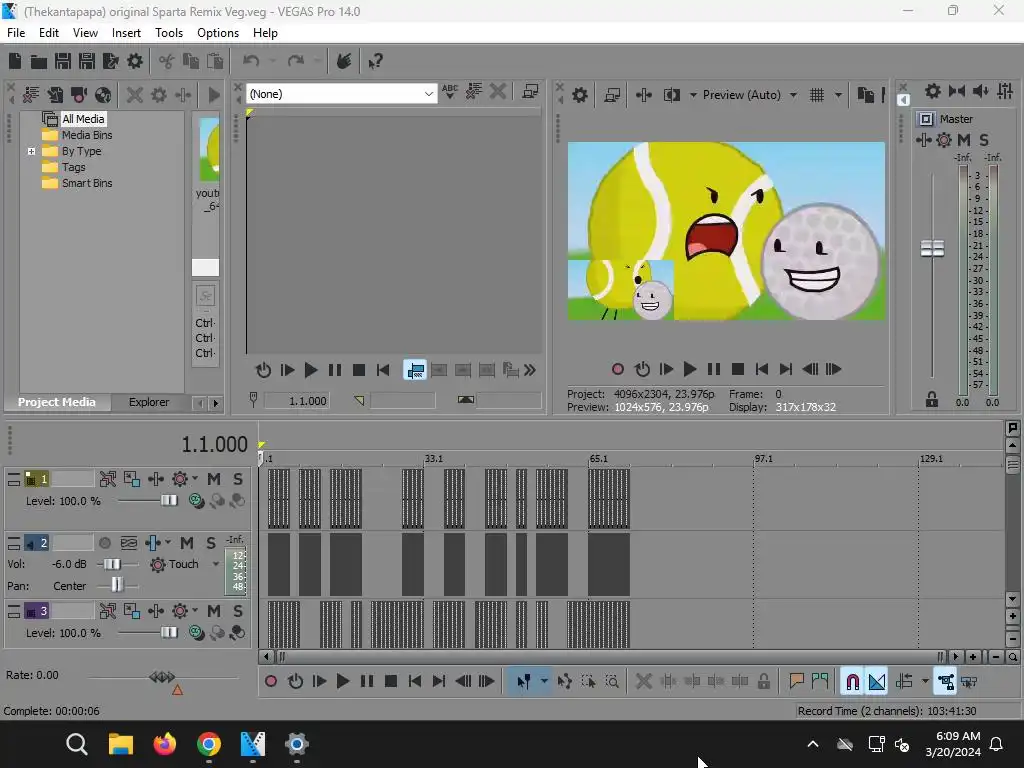
Task: Mute video Track 1
Action: pyautogui.click(x=214, y=479)
